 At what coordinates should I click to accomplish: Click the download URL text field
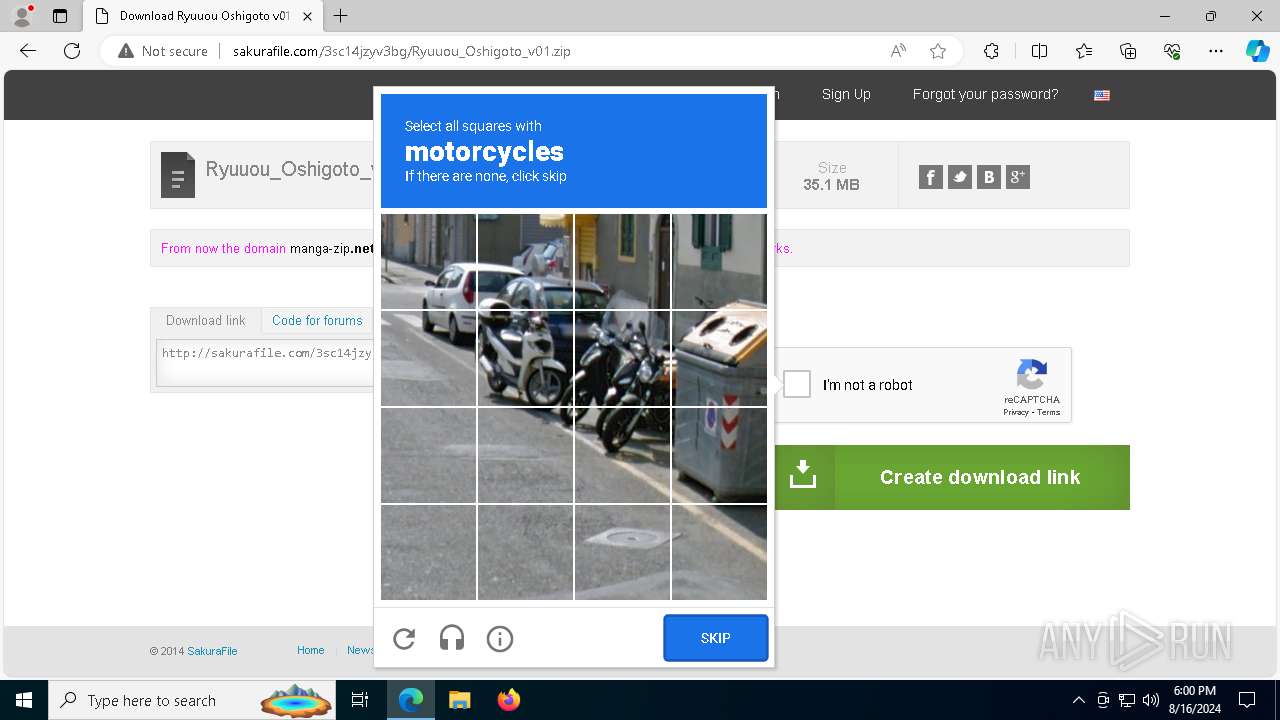(266, 362)
